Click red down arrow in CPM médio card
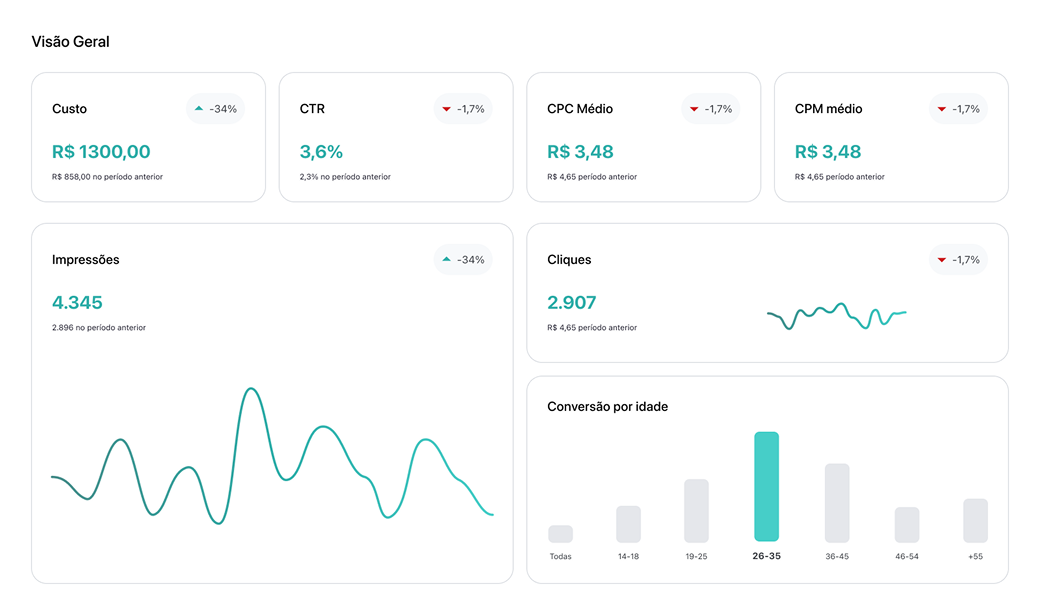 [x=941, y=108]
